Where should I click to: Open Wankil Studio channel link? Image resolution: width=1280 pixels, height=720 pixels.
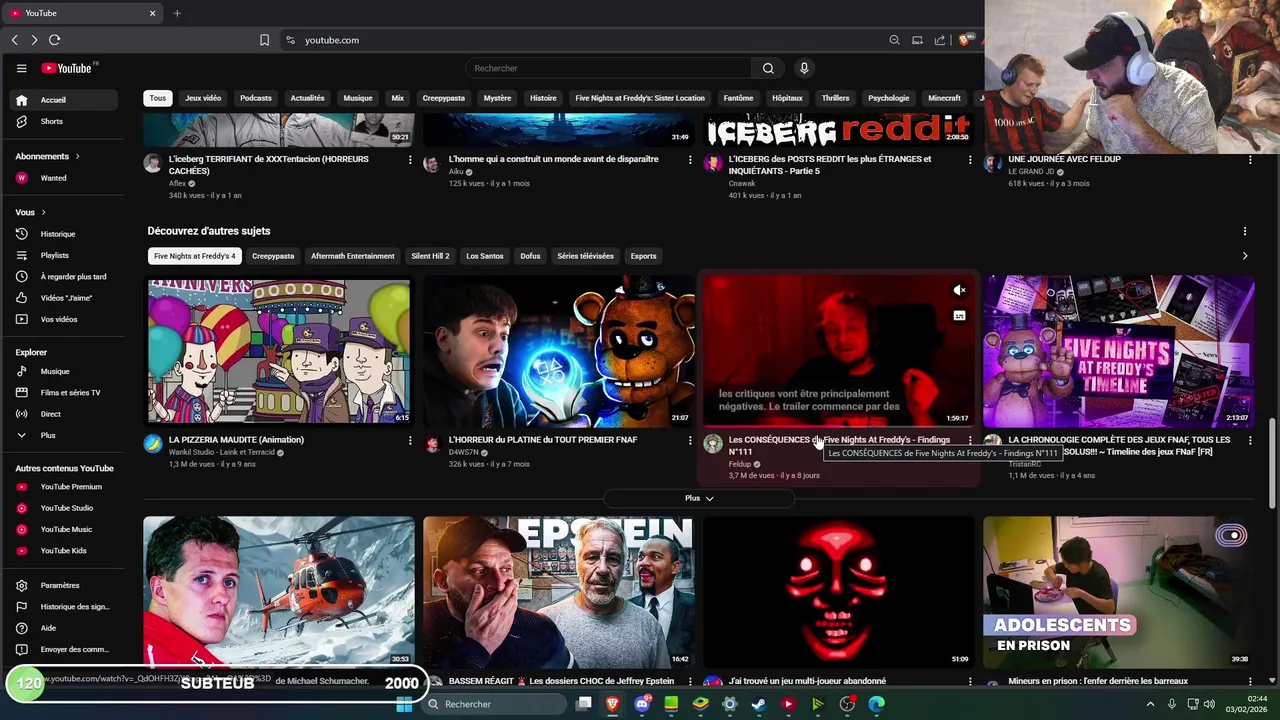pos(221,452)
